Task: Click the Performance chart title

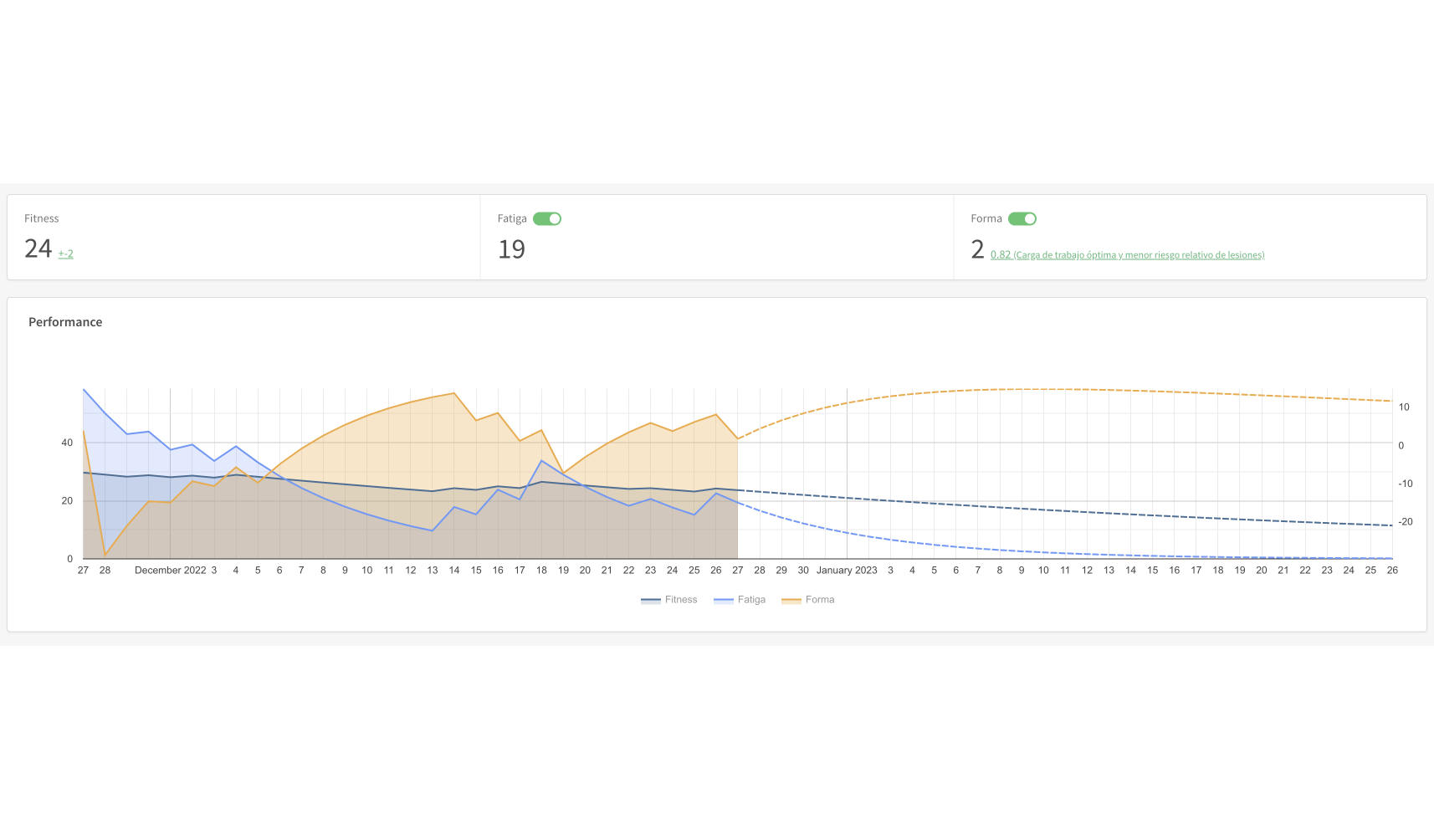Action: coord(65,322)
